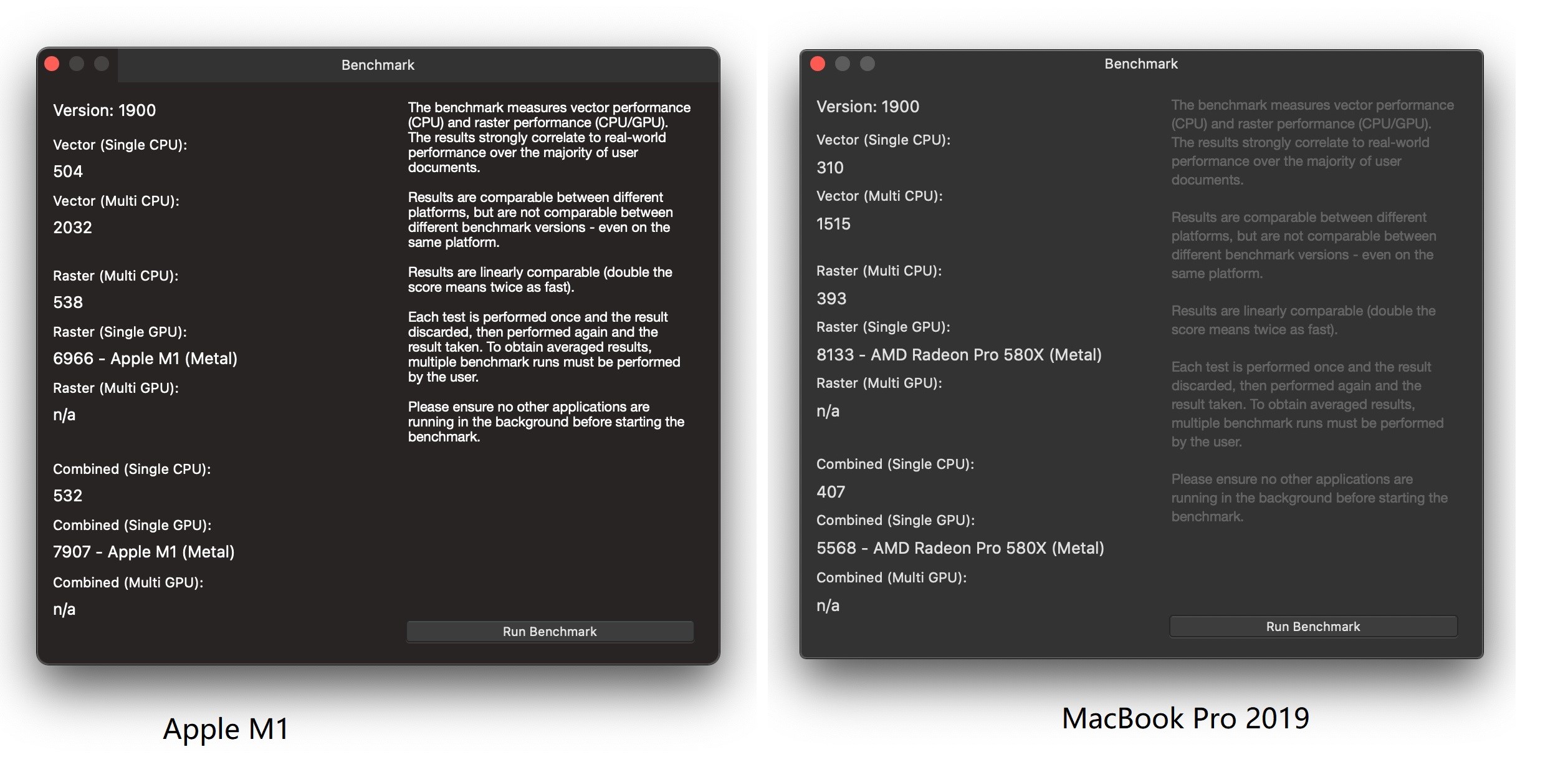Click 'Raster (Single GPU):' label in left window
1568x757 pixels.
point(120,332)
